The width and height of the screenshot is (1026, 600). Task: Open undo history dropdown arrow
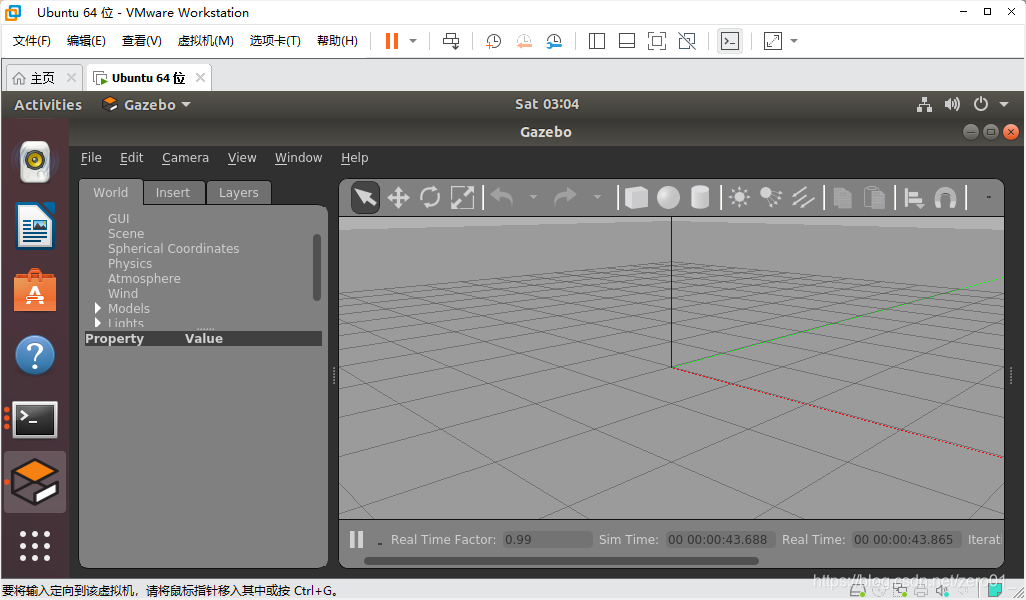tap(533, 197)
